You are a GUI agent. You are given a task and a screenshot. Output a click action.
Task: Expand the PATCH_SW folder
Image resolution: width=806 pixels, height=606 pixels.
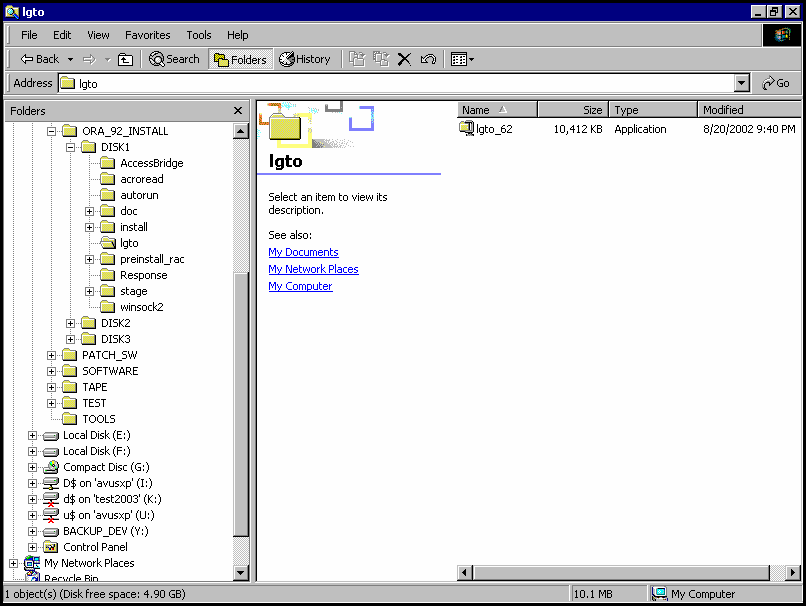(51, 355)
